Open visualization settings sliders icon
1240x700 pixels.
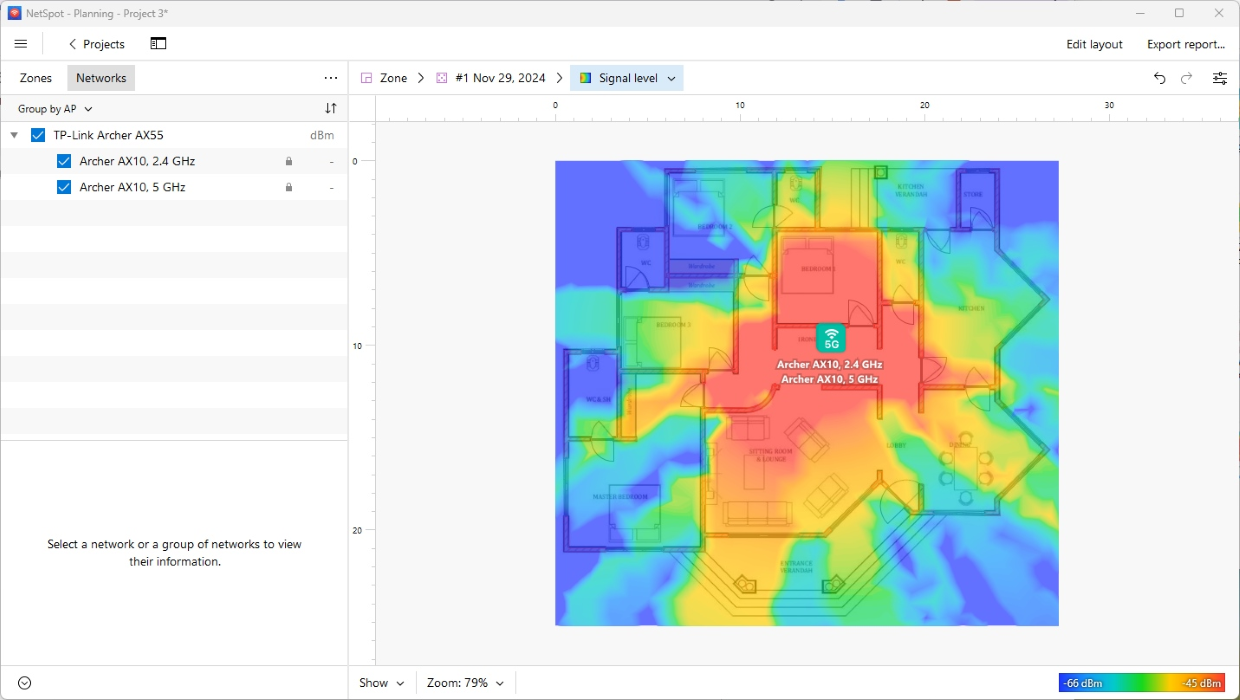(1220, 78)
